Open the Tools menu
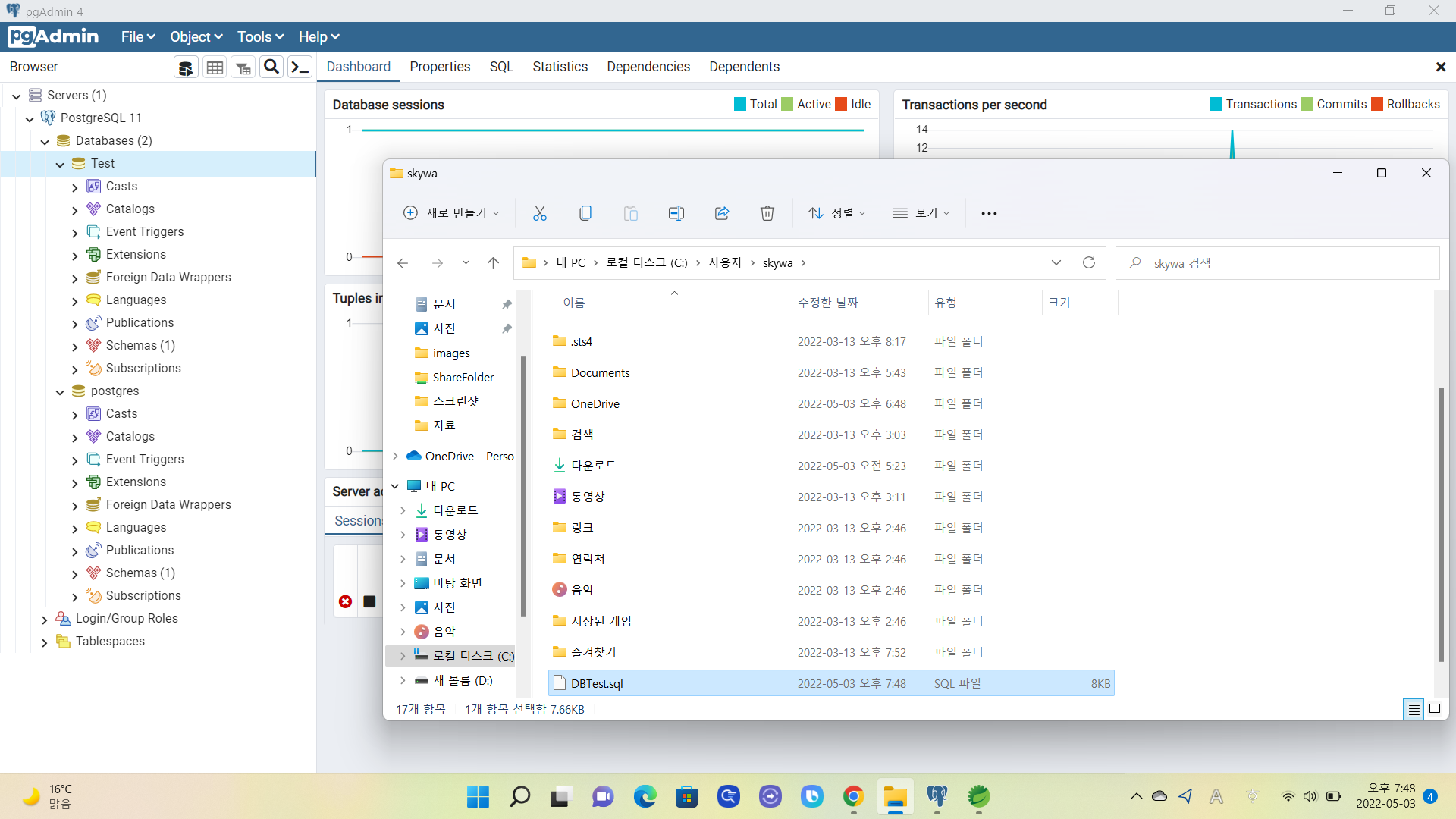 (260, 36)
